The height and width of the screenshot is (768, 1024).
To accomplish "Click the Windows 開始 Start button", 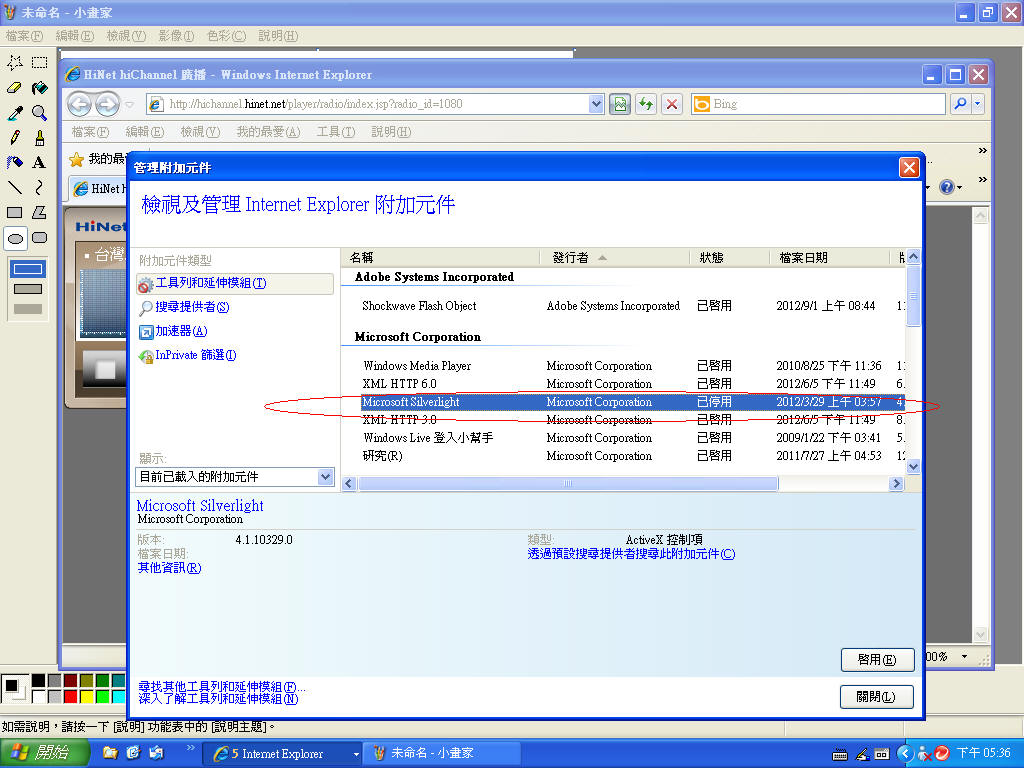I will (x=43, y=753).
